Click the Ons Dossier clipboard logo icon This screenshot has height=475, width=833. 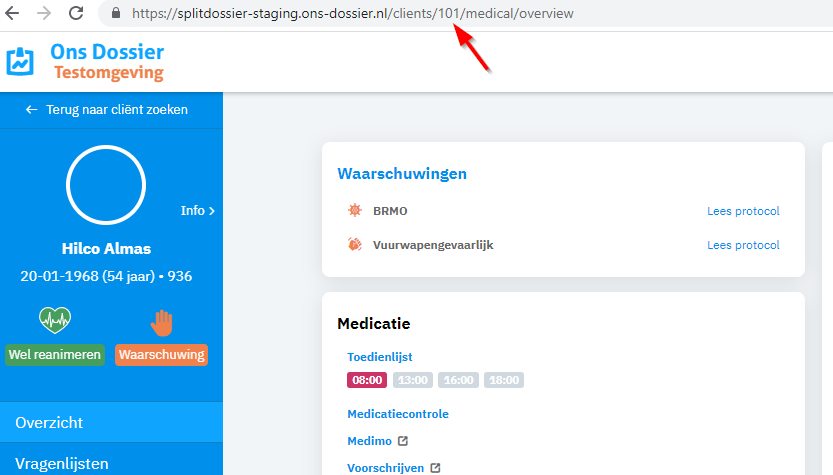pos(20,62)
